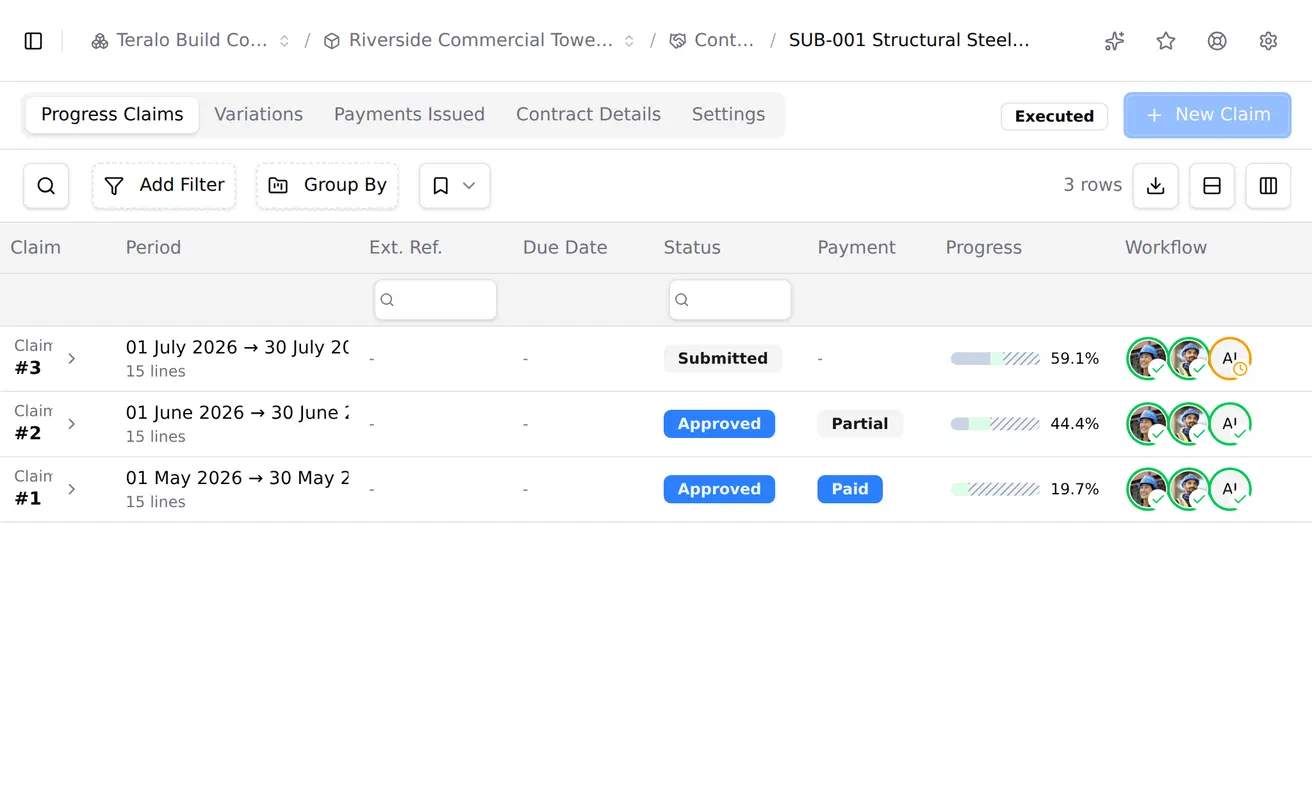
Task: Click Approved status badge on Claim #2
Action: pos(719,424)
